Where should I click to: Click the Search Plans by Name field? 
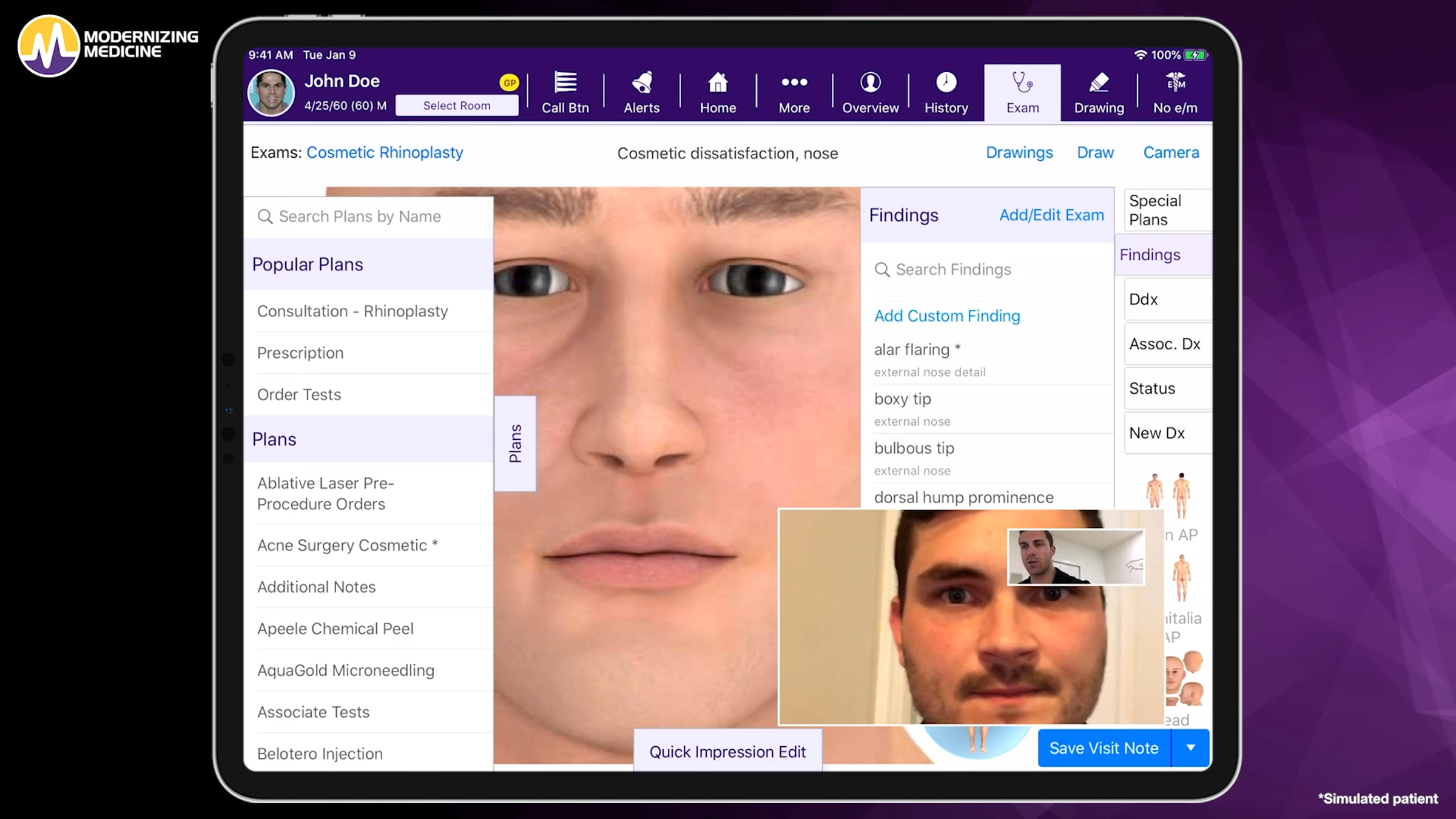tap(369, 217)
